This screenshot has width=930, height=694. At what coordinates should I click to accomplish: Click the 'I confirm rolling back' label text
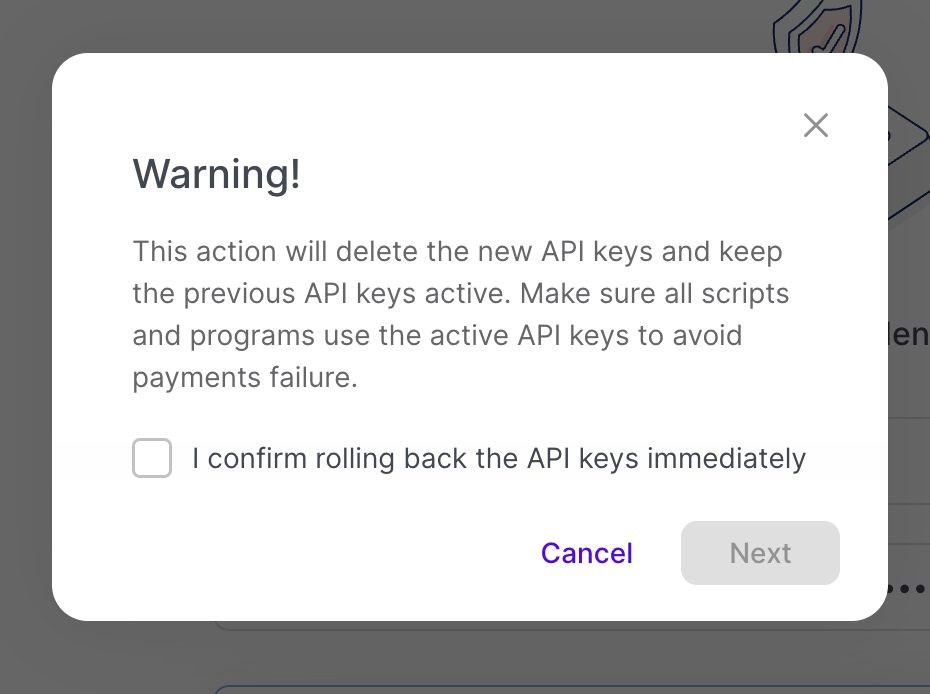(x=498, y=459)
